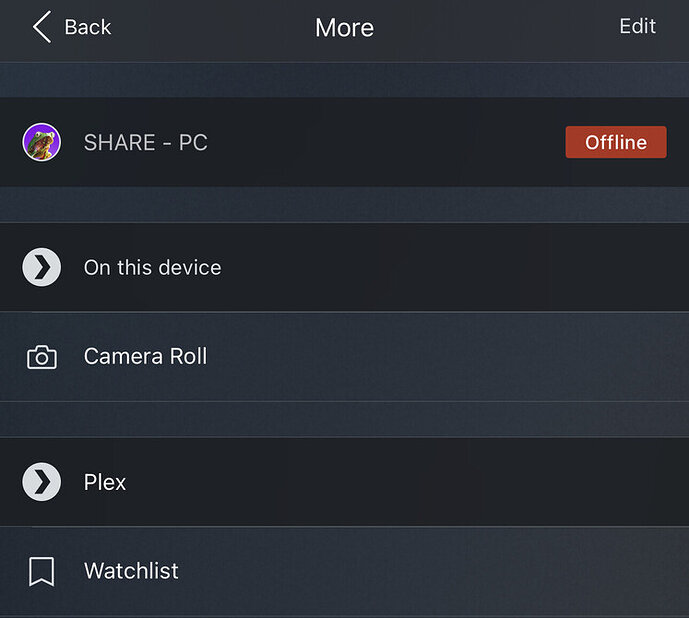The height and width of the screenshot is (618, 689).
Task: Select the SHARE - PC server name
Action: pyautogui.click(x=145, y=142)
